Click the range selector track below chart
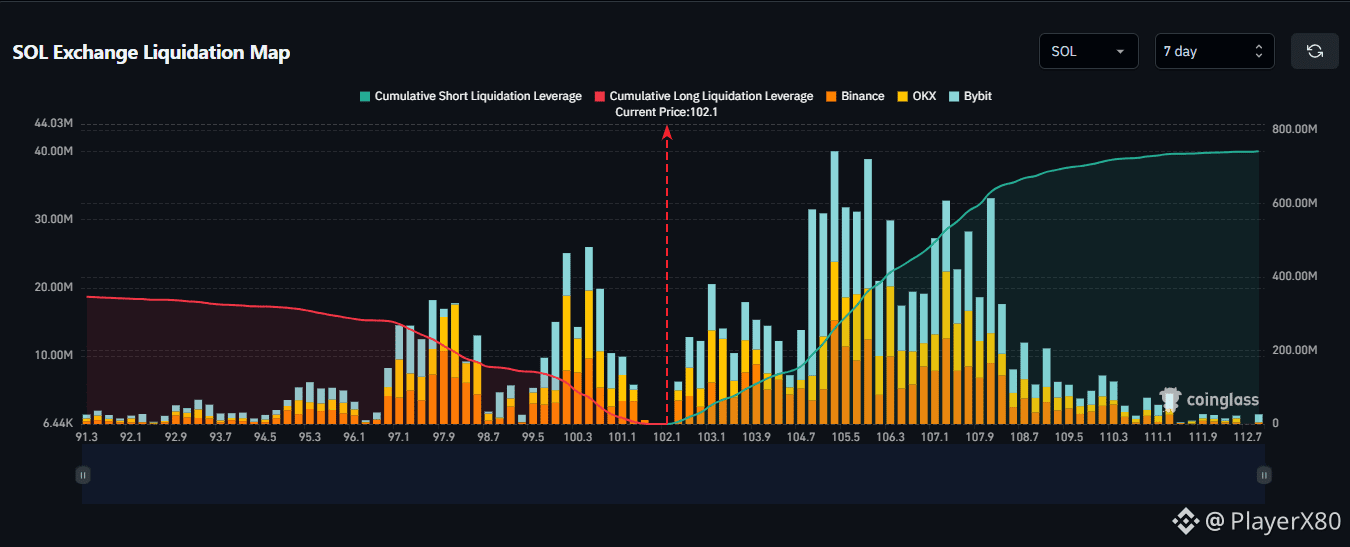This screenshot has height=547, width=1350. point(674,475)
